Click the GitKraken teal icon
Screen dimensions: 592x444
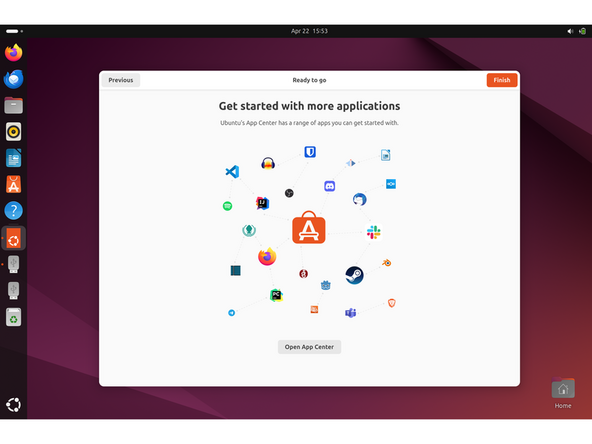coord(249,230)
